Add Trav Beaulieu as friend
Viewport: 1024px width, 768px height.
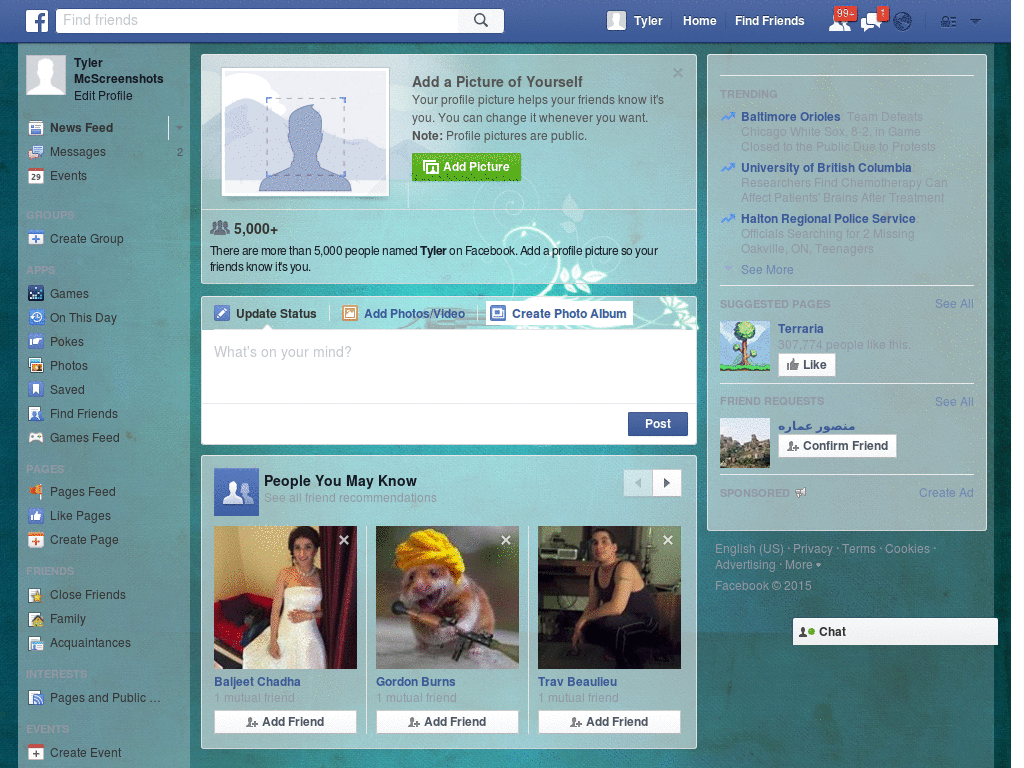click(609, 722)
